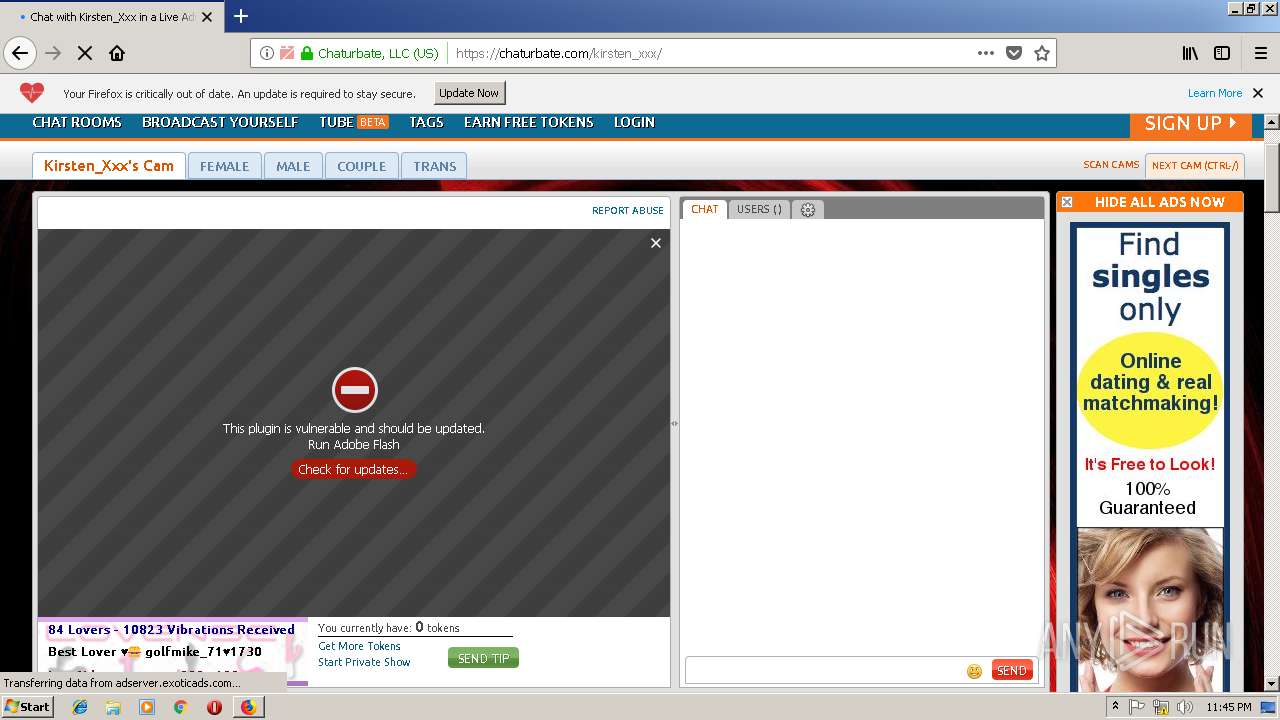Open the Windows Start menu

pyautogui.click(x=28, y=706)
